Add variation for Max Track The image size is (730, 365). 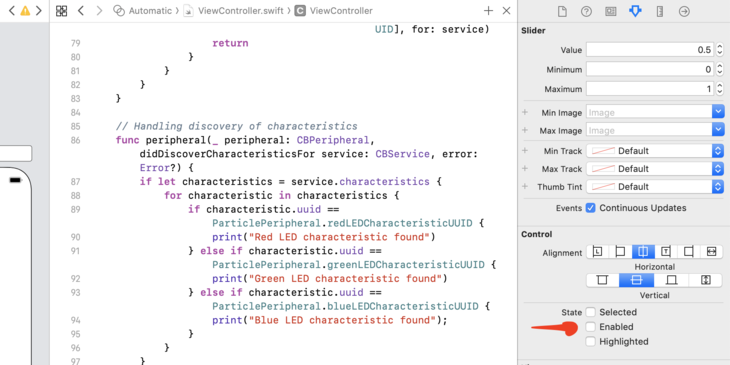525,168
